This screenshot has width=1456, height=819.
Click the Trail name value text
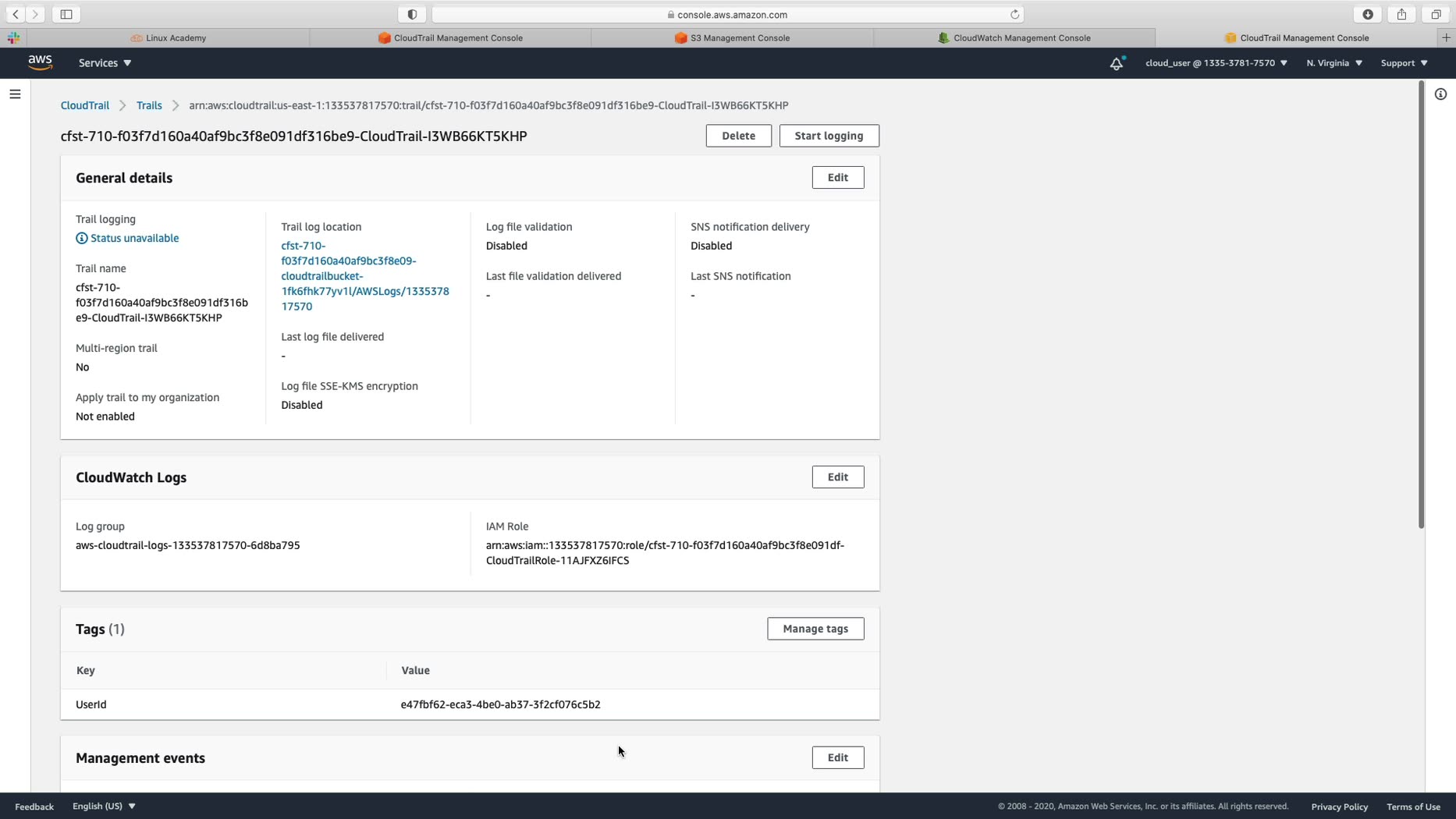click(x=162, y=303)
